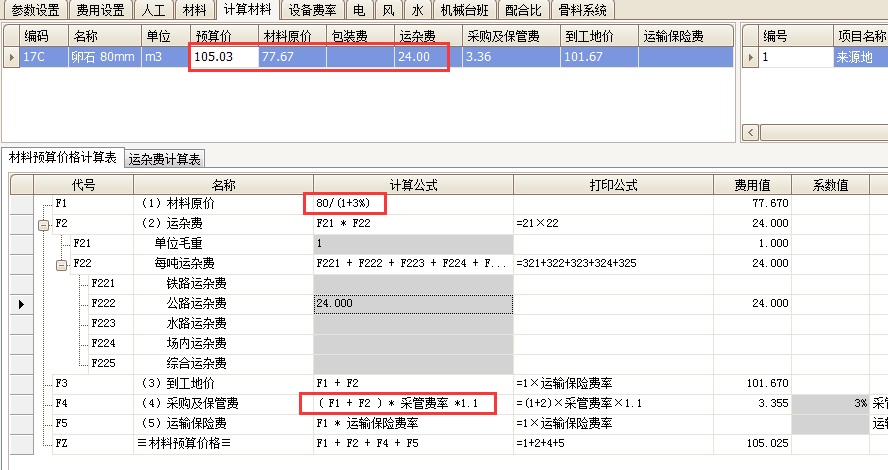Collapse the F22 每吨运杂费 tree node

coord(61,264)
